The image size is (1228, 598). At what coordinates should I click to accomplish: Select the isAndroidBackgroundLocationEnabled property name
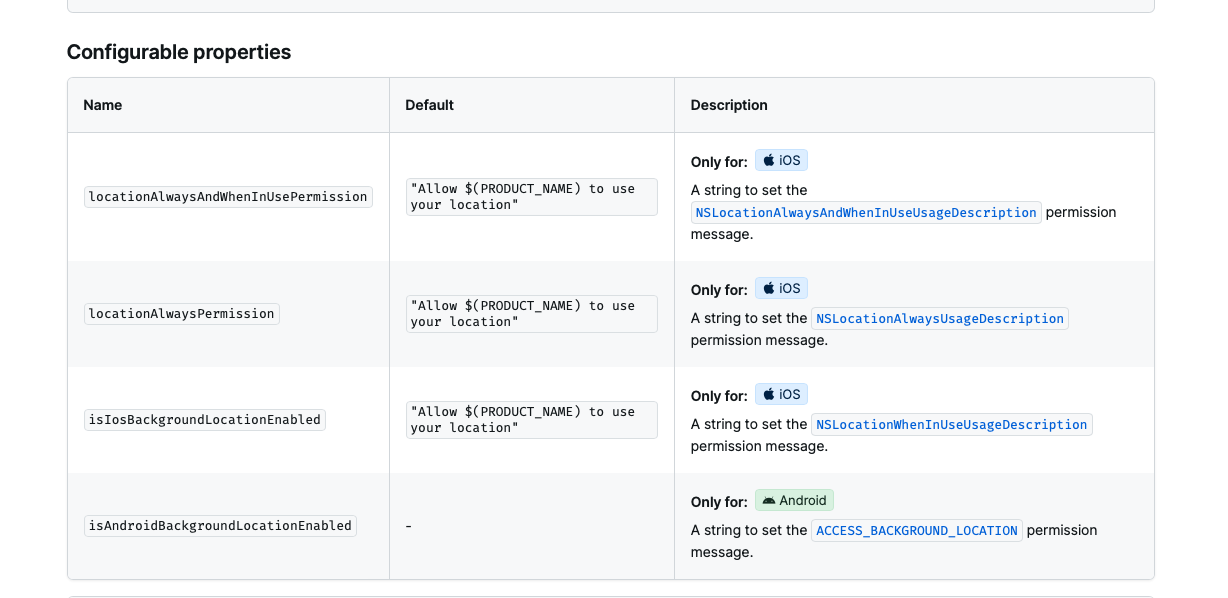click(x=220, y=525)
